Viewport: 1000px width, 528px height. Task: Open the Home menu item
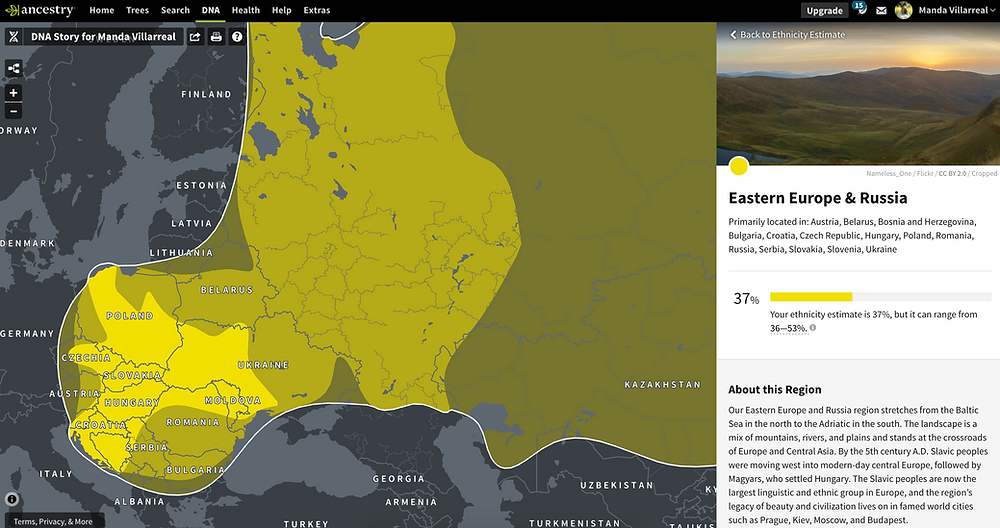click(101, 10)
